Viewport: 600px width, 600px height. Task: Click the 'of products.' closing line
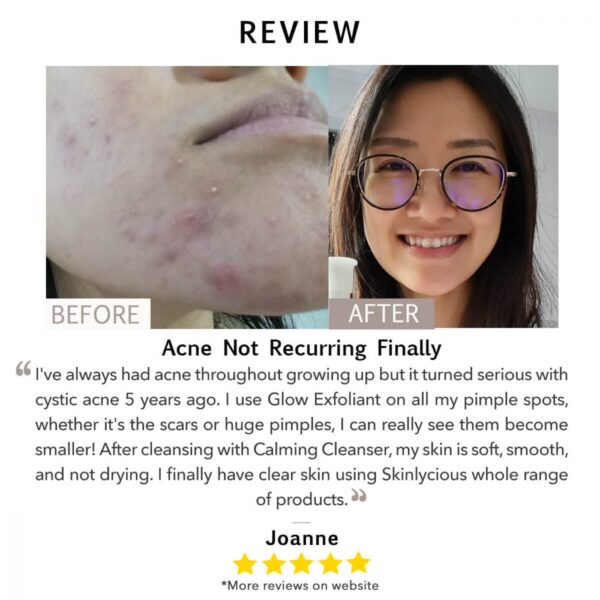click(302, 499)
